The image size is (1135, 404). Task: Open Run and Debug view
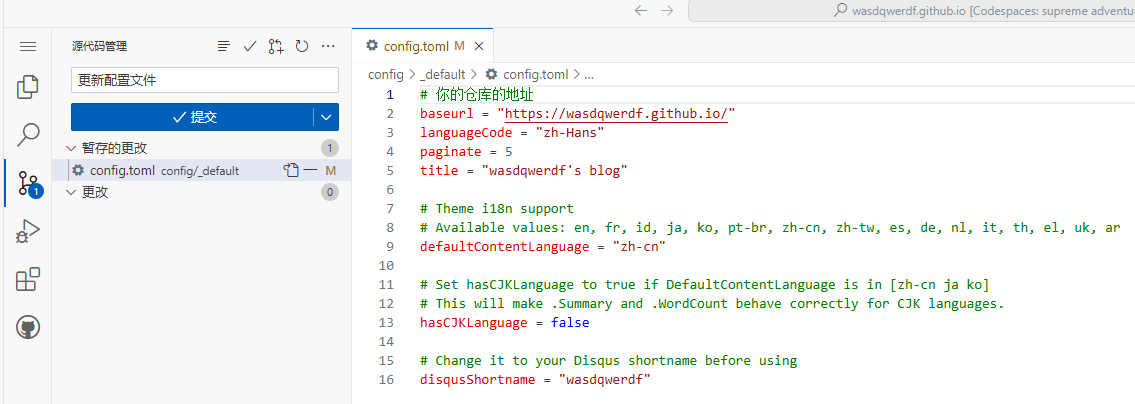point(28,232)
